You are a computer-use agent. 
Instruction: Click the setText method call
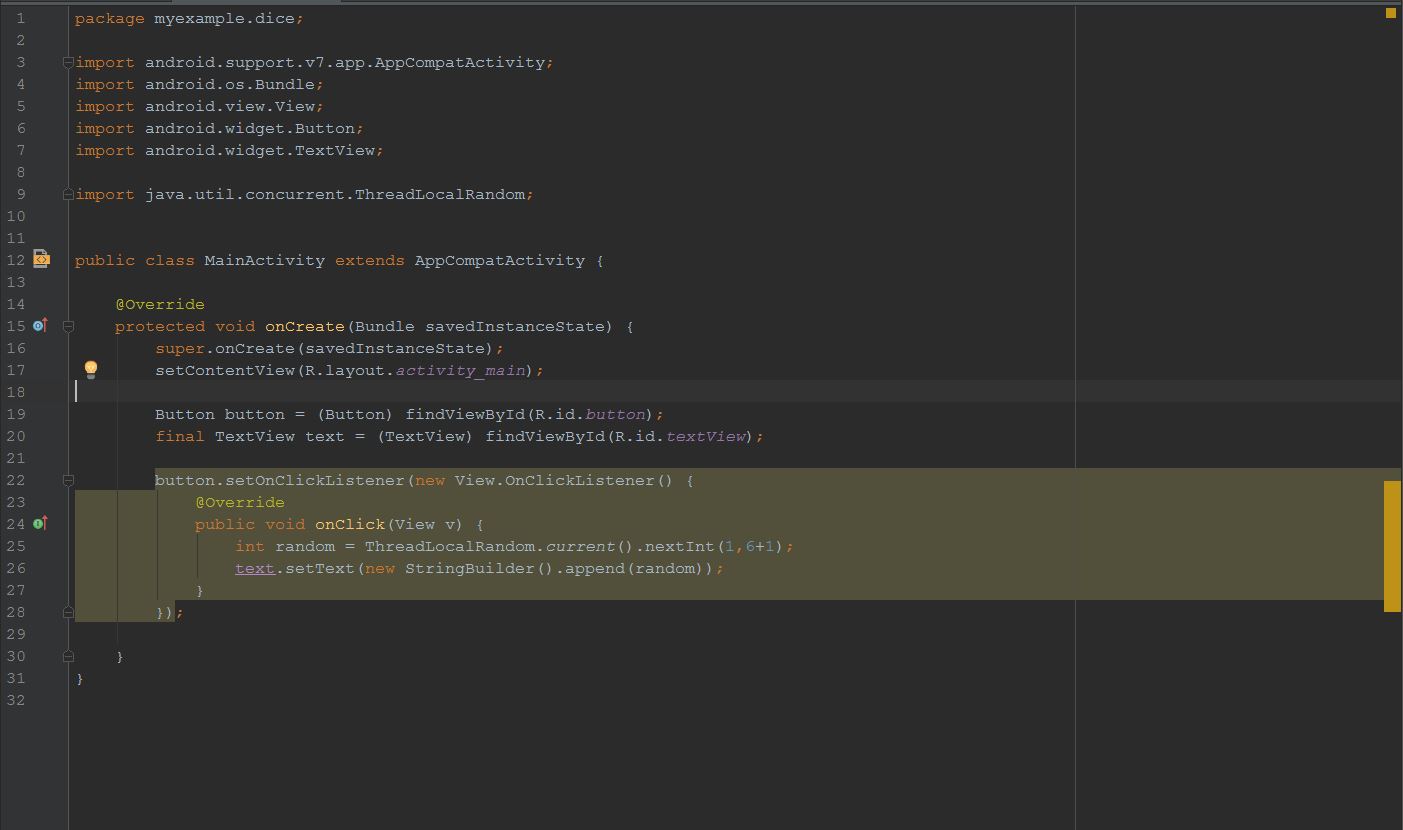[x=320, y=568]
